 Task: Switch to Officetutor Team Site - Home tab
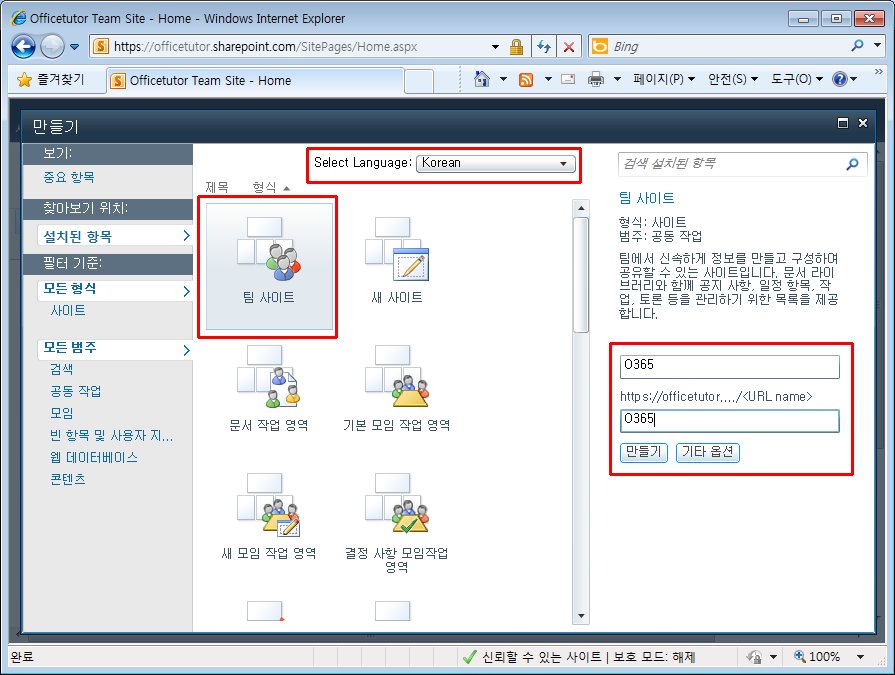[x=256, y=80]
